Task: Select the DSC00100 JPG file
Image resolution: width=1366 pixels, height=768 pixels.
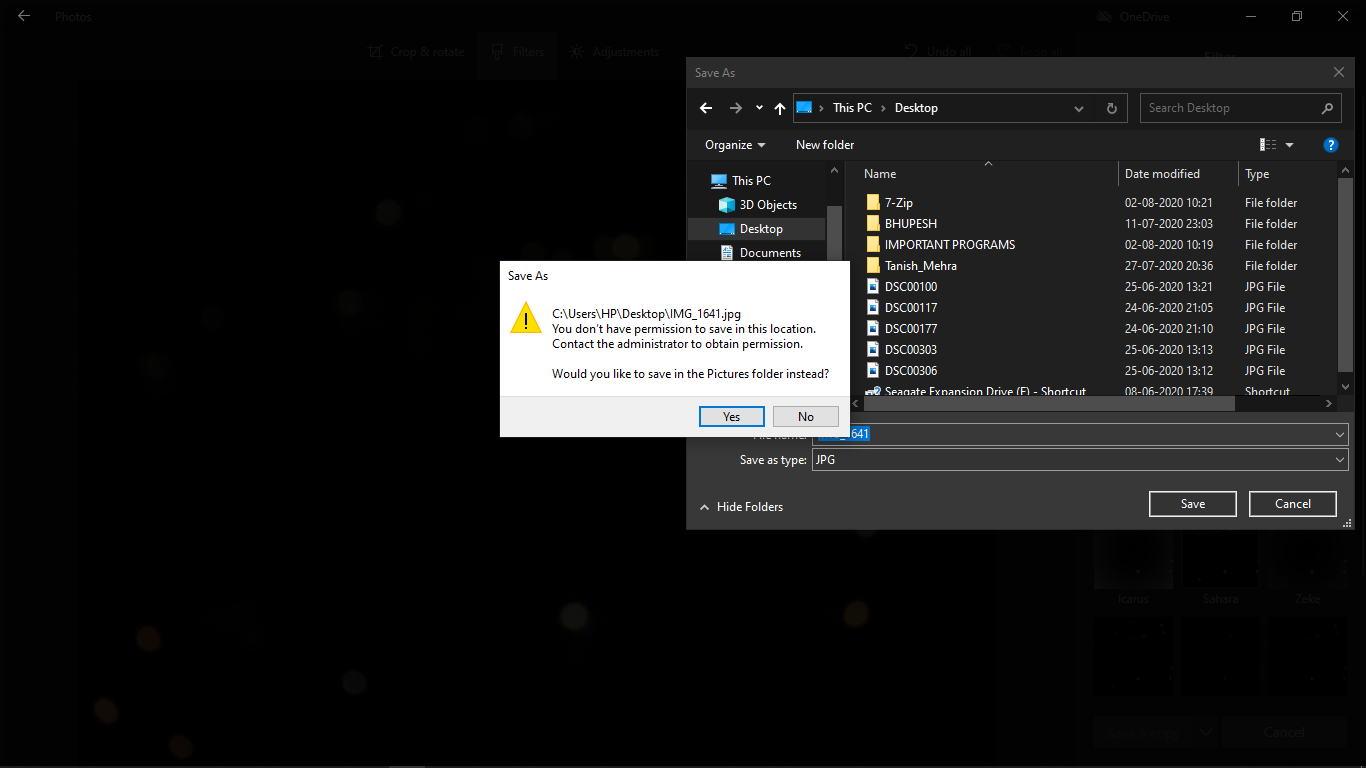Action: click(x=910, y=287)
